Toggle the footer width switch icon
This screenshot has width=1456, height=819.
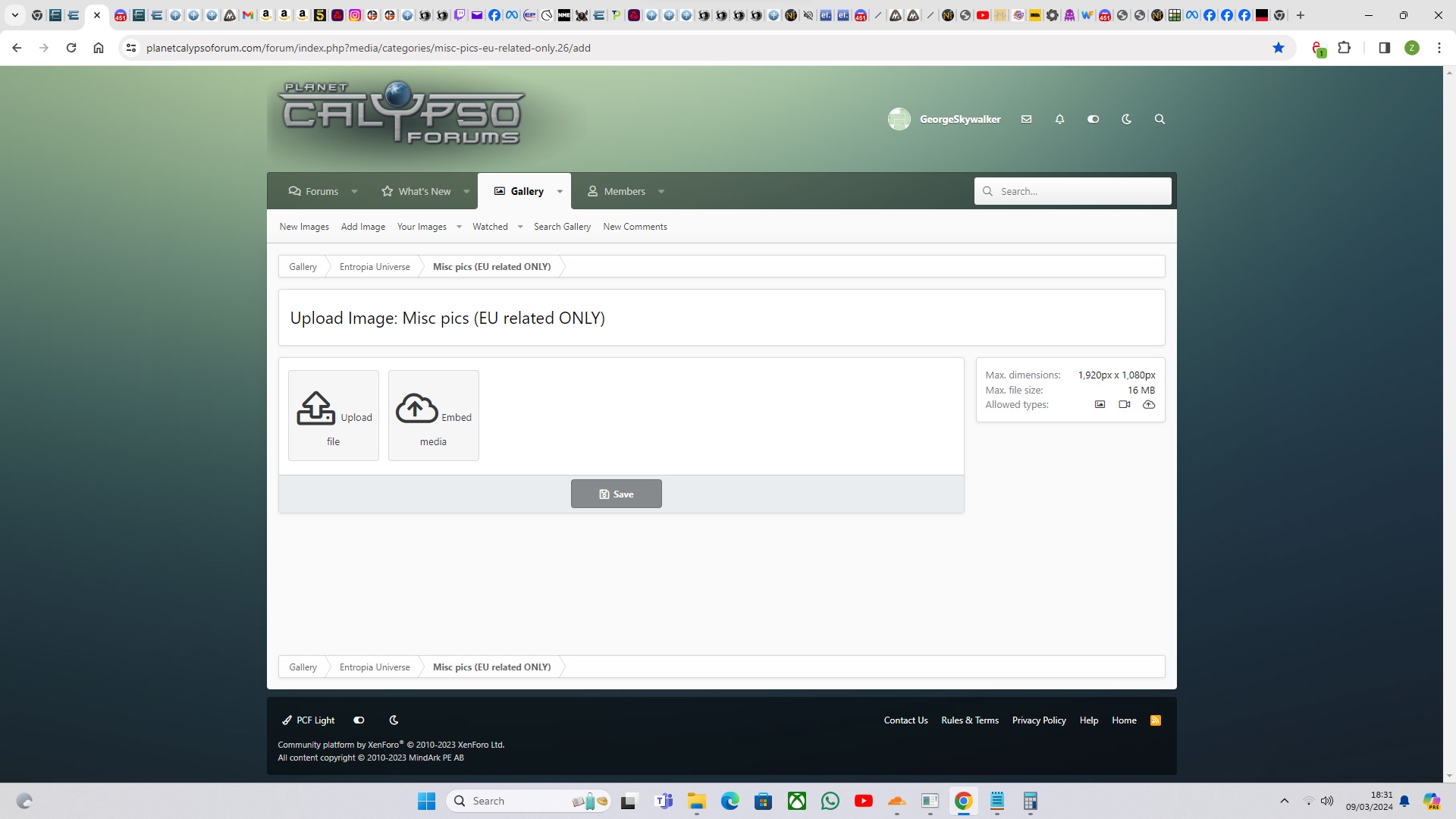pyautogui.click(x=359, y=720)
